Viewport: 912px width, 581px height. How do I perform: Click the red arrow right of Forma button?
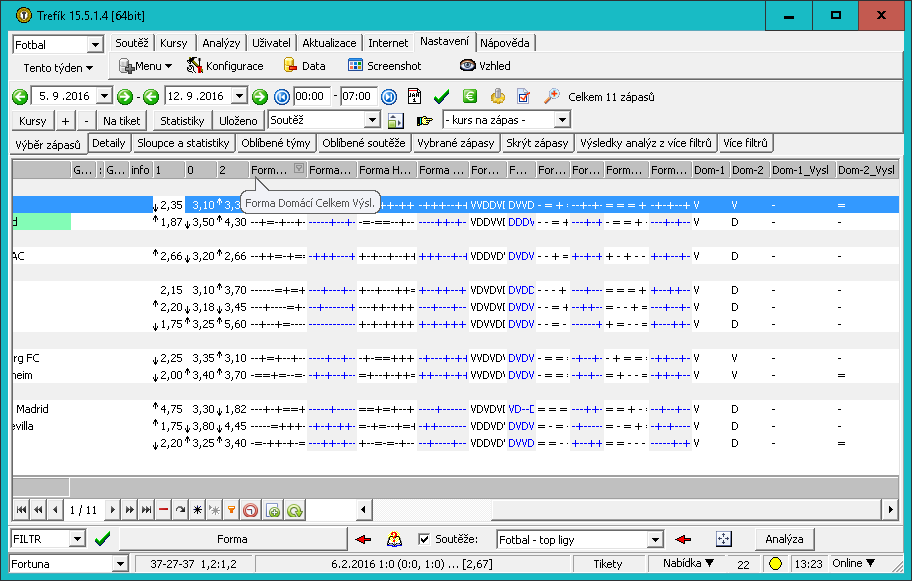pos(363,539)
